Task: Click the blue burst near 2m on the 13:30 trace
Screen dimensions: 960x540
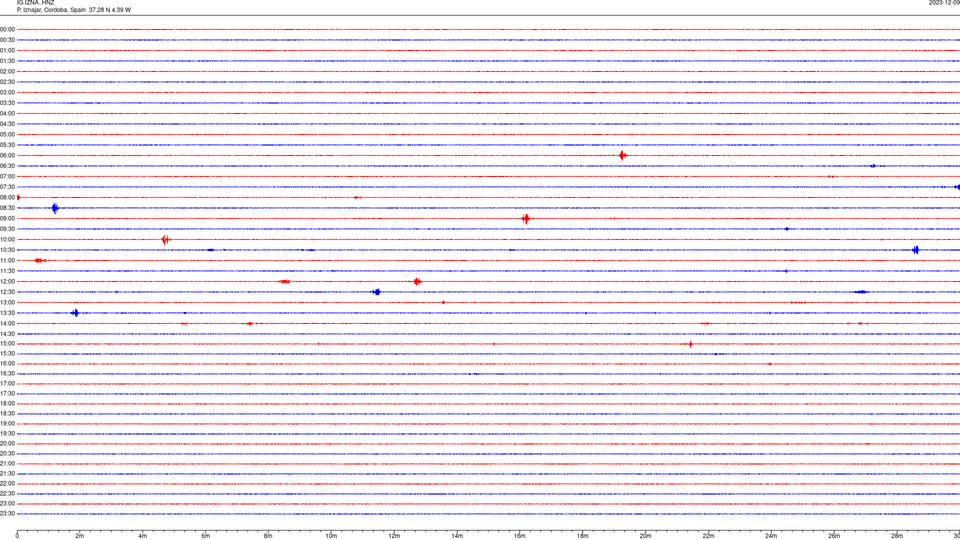Action: tap(75, 313)
